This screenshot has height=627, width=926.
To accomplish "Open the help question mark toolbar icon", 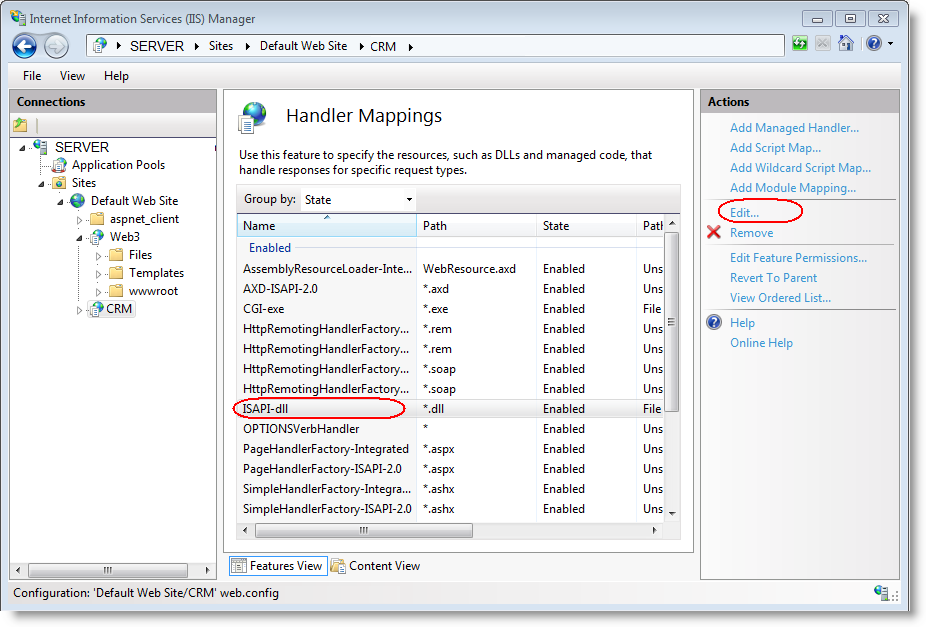I will [x=874, y=44].
